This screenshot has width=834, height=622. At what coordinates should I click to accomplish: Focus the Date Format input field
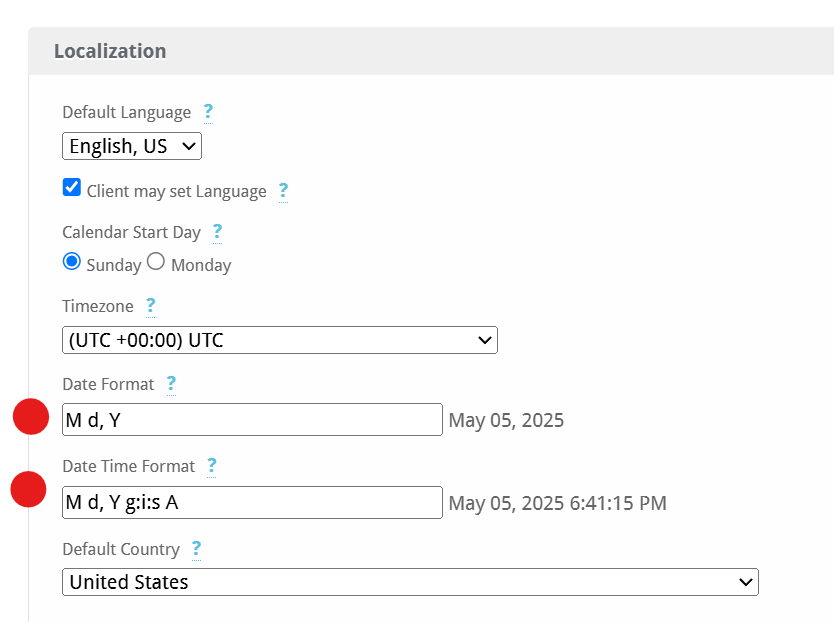click(x=252, y=420)
